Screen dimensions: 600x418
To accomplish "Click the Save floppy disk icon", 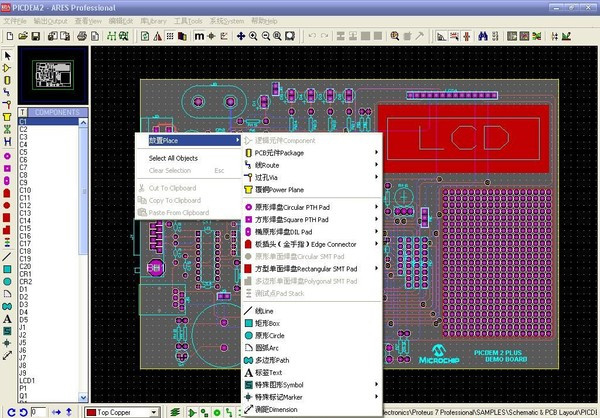I will point(36,36).
